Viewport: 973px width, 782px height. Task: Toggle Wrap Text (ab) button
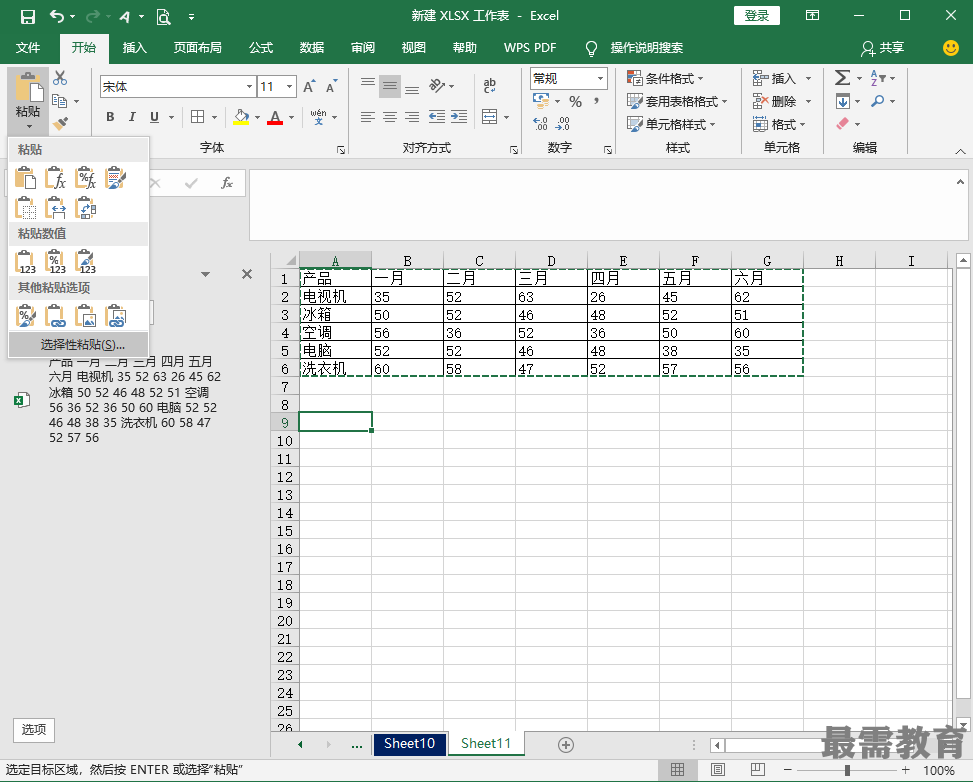490,86
